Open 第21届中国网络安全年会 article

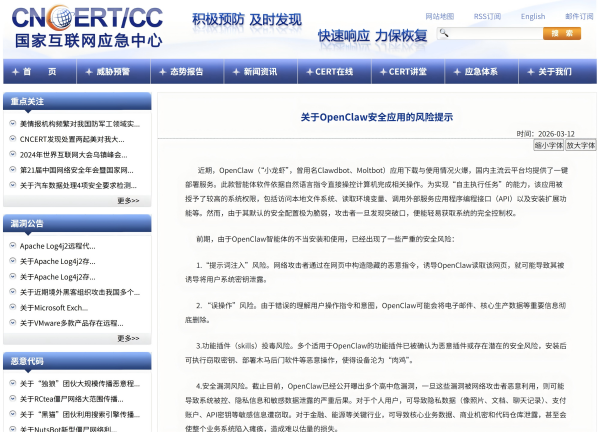[77, 170]
